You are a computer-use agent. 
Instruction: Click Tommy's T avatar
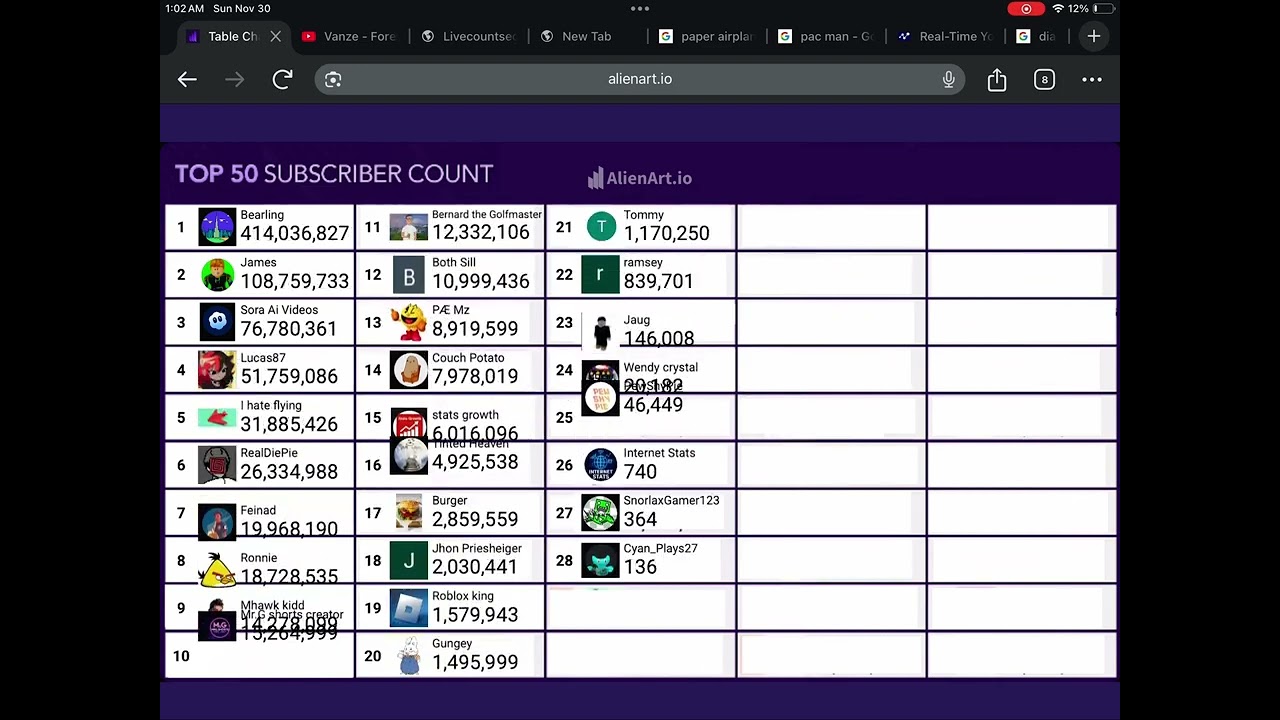601,227
